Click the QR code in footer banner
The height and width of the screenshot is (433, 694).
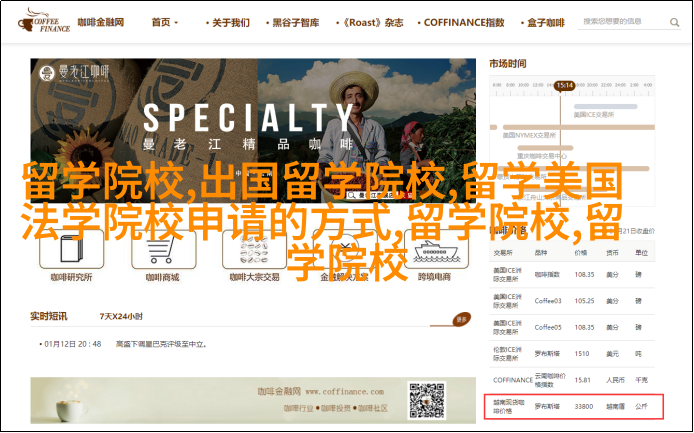(427, 401)
